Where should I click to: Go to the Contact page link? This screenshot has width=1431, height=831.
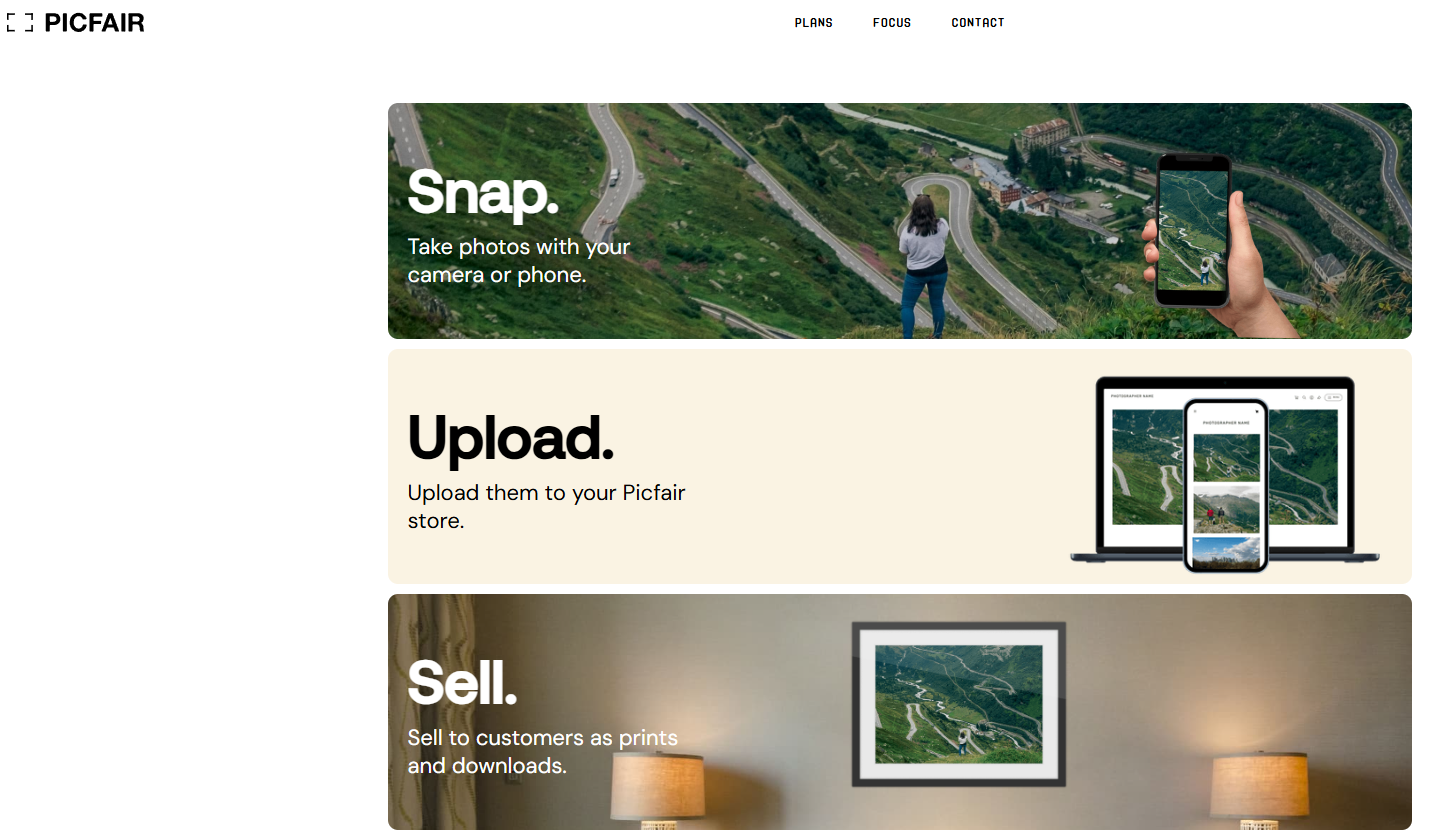coord(978,23)
